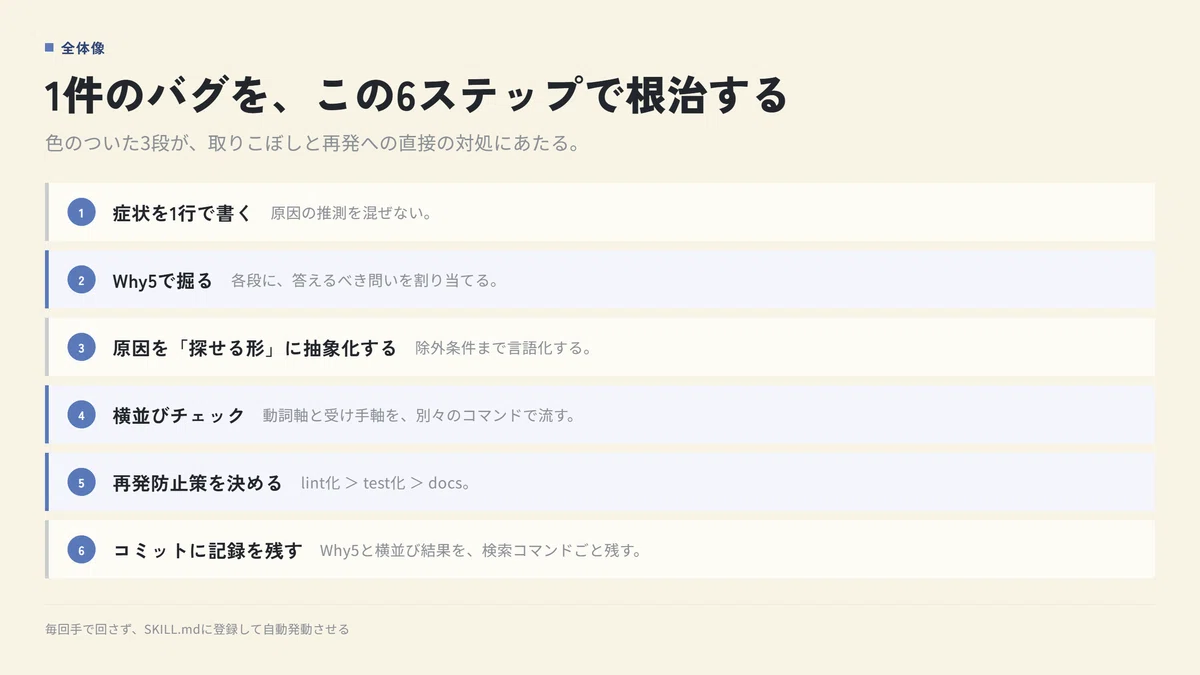Click the blue square beside 全体像
The image size is (1200, 675).
tap(49, 47)
